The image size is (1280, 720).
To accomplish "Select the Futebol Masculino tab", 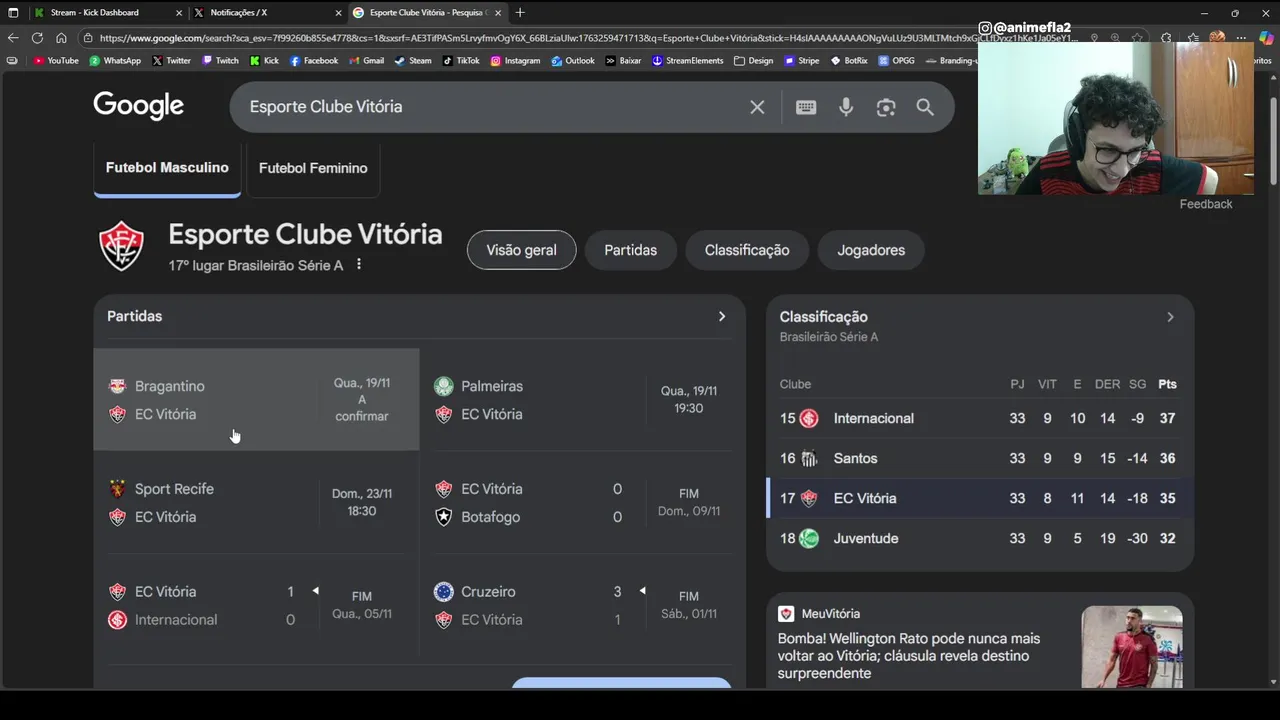I will tap(167, 168).
